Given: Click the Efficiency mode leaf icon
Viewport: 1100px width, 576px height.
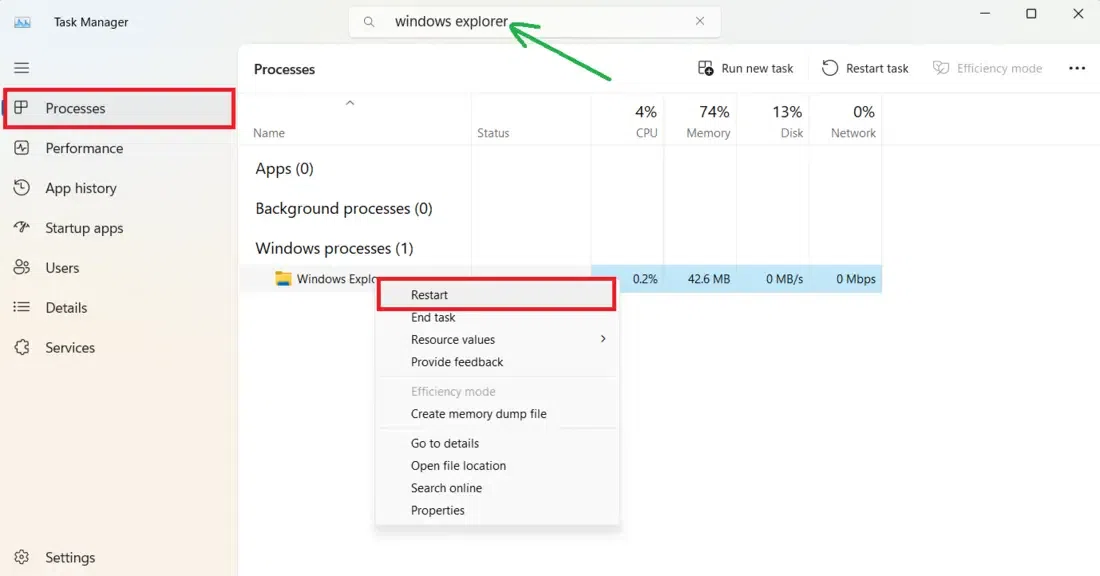Looking at the screenshot, I should click(x=941, y=68).
